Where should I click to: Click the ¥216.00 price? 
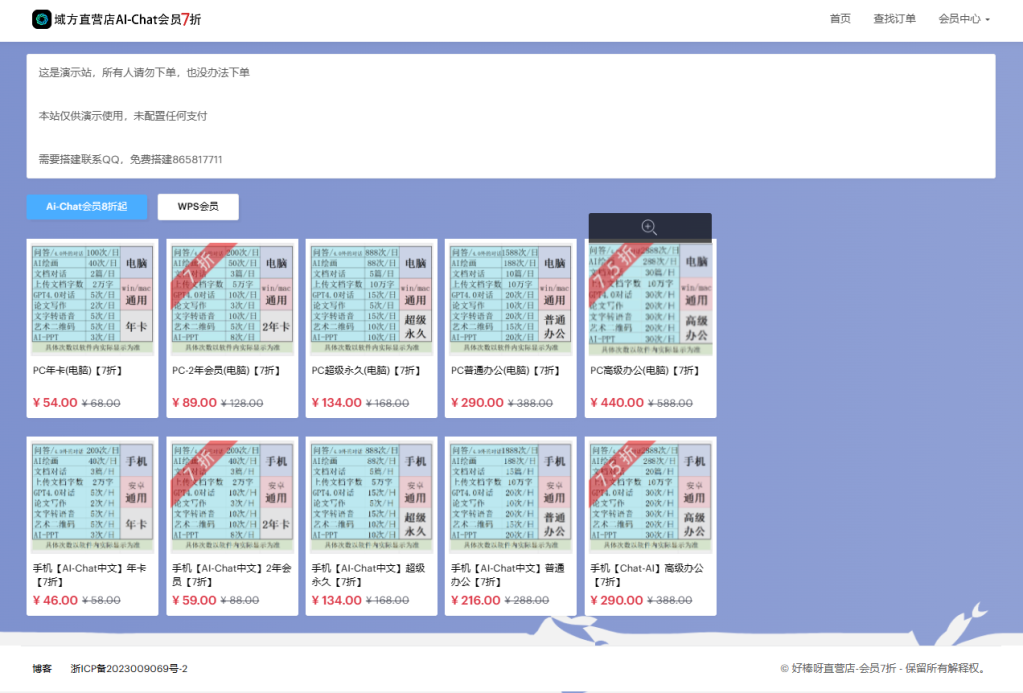click(476, 600)
